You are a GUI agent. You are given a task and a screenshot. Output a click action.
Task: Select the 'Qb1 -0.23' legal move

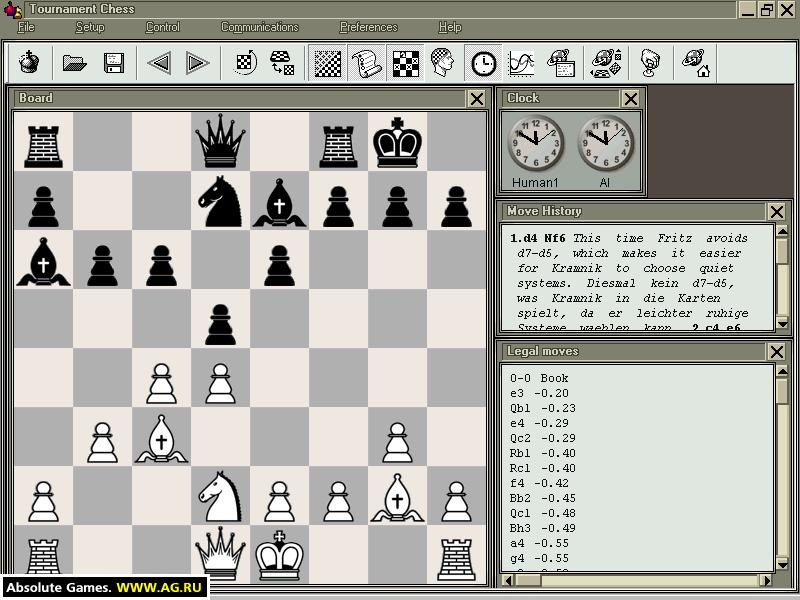[542, 408]
